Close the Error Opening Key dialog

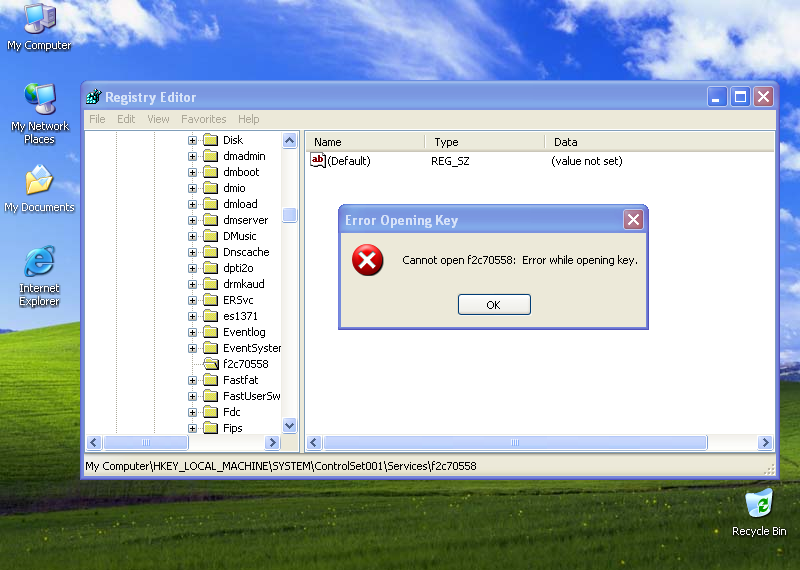(x=633, y=220)
